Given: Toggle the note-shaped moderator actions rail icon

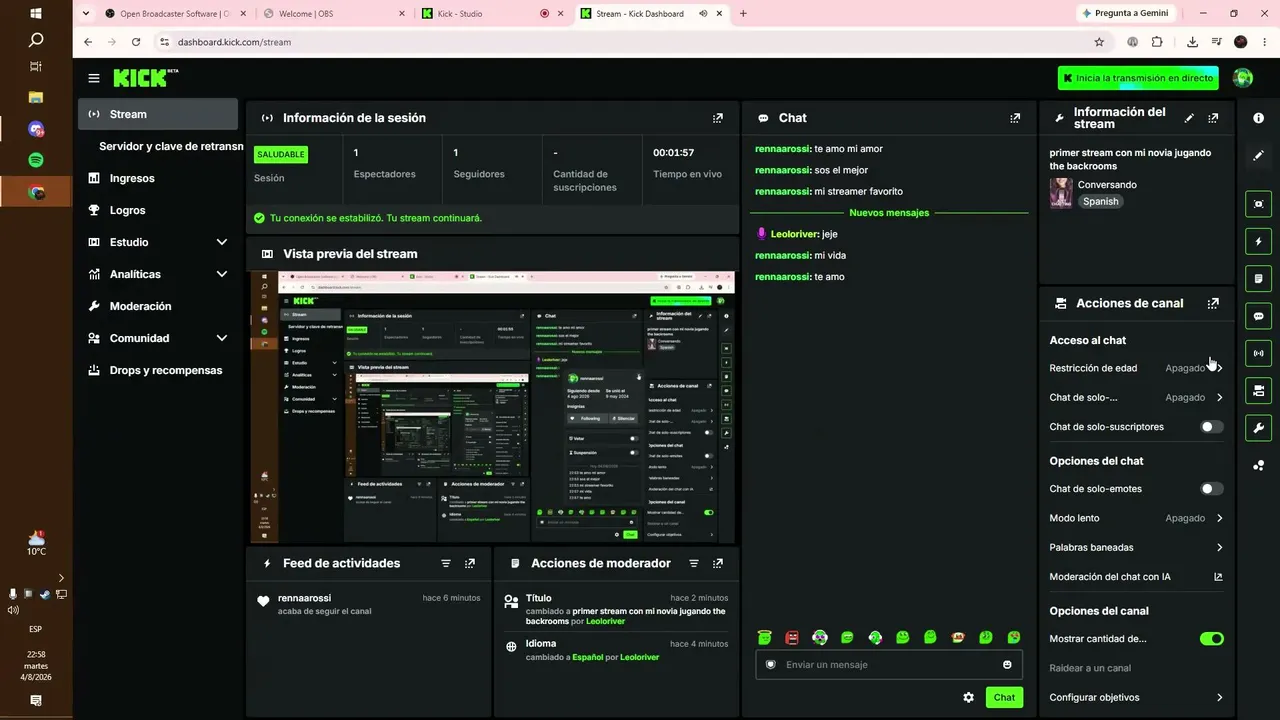Looking at the screenshot, I should point(1258,278).
